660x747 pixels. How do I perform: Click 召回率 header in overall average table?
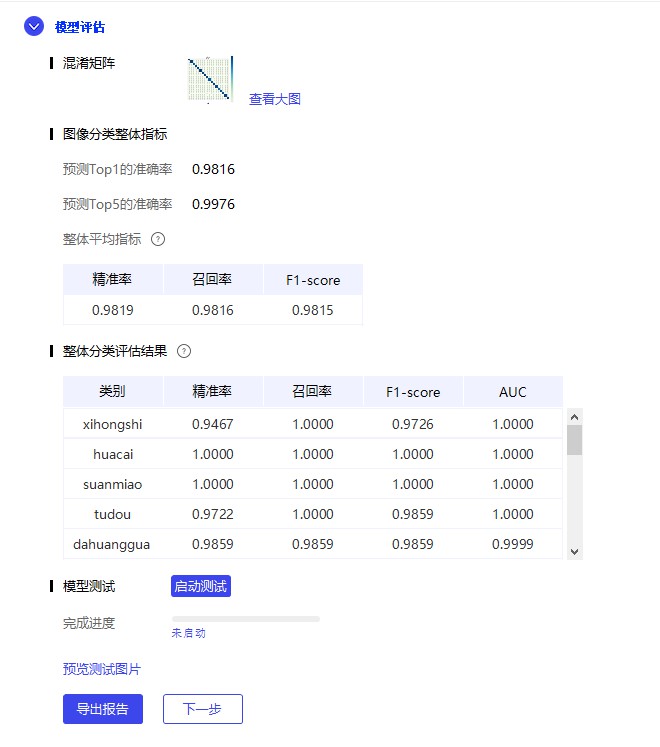coord(212,280)
